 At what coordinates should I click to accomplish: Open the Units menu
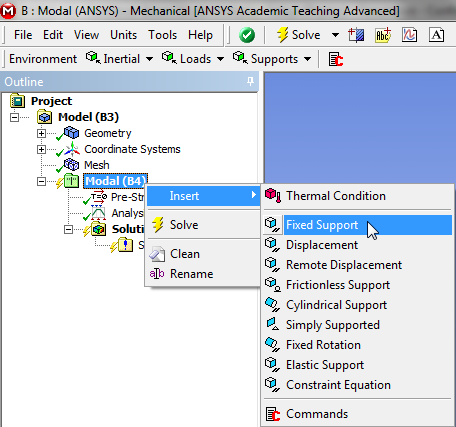(123, 35)
